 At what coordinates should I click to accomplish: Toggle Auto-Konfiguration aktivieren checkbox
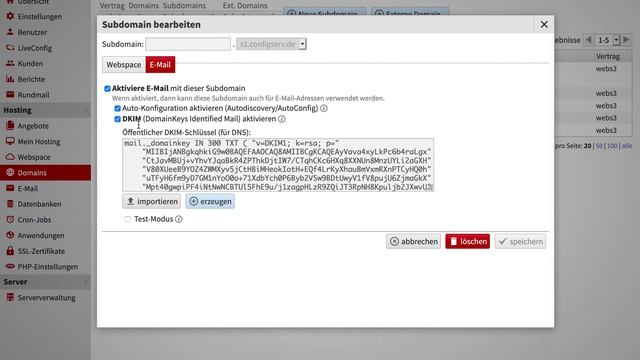(118, 108)
